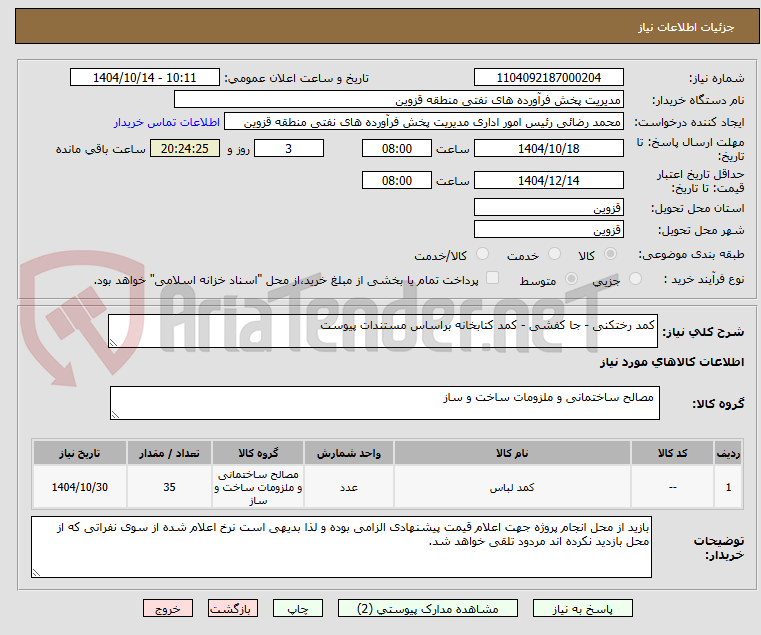
Task: Select the متوسط purchase type radio
Action: pos(571,279)
